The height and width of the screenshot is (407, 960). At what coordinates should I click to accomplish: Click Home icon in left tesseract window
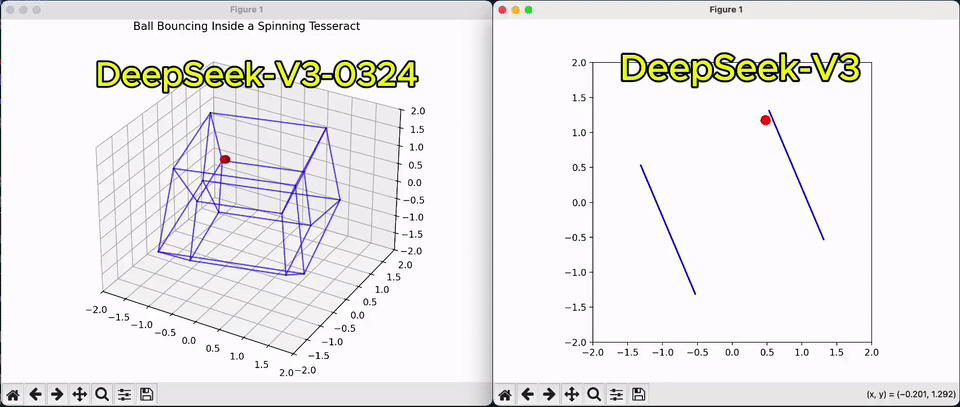13,394
